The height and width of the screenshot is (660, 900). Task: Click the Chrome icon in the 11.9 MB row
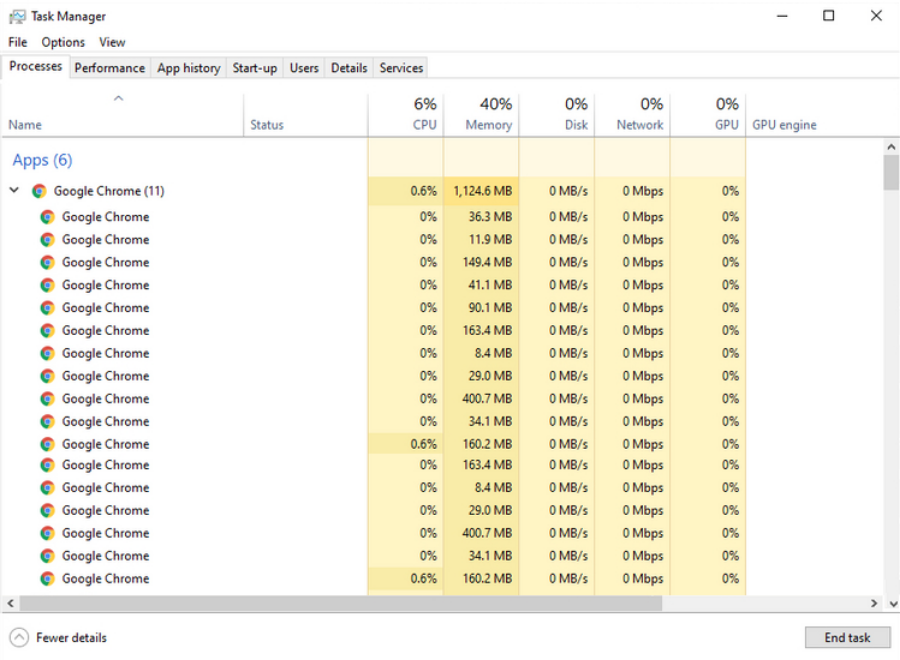[47, 240]
